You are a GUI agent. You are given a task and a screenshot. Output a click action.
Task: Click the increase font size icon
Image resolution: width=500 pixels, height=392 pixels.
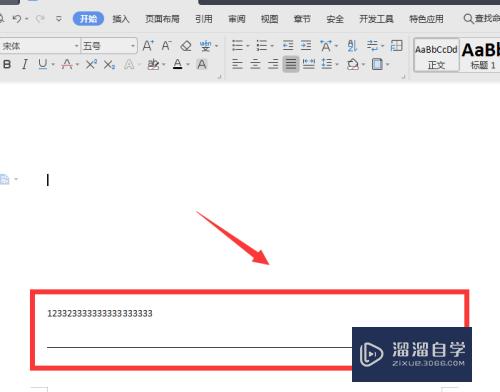(x=148, y=45)
